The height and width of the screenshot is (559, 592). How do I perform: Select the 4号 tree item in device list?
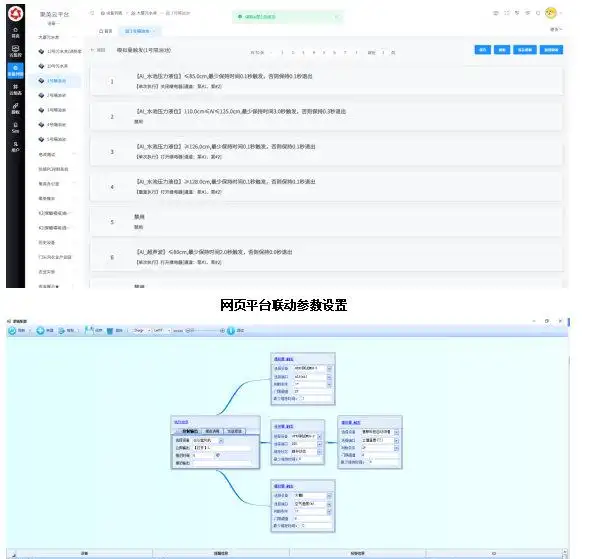coord(54,125)
